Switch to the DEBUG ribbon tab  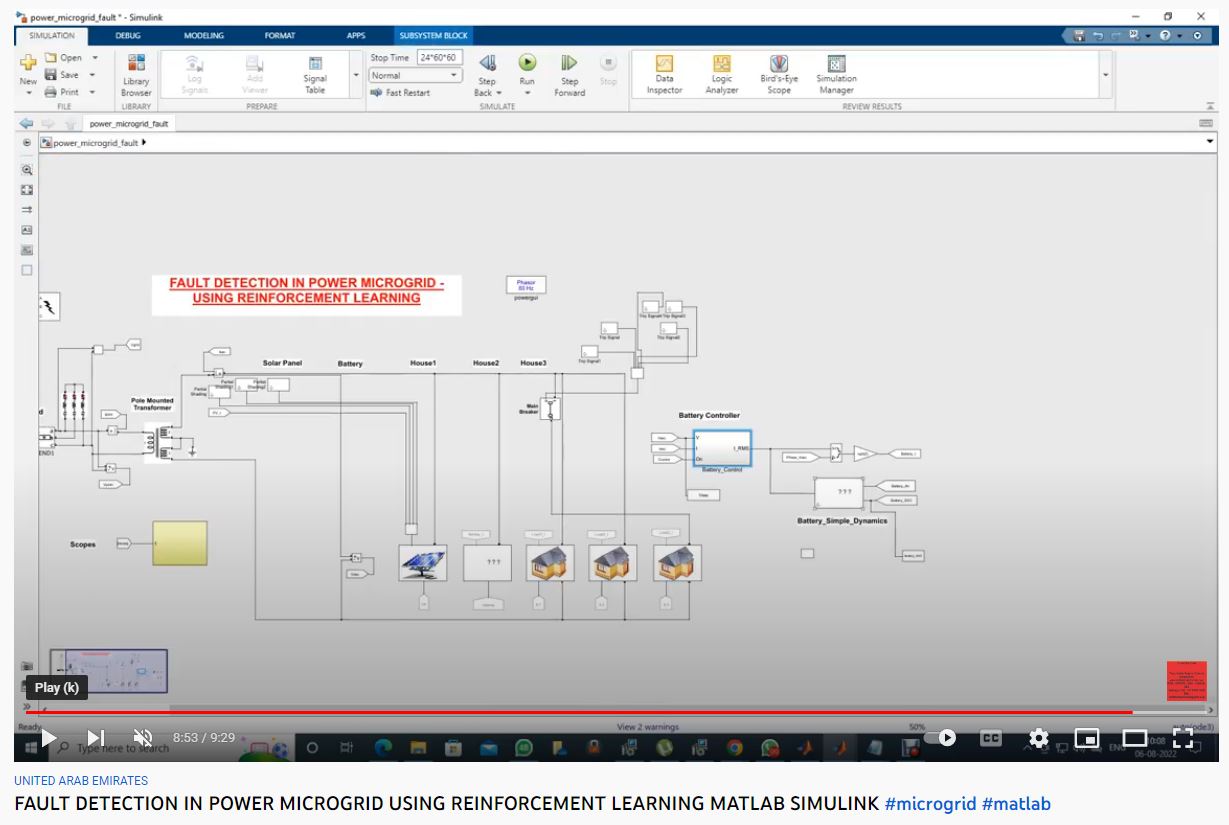(128, 36)
